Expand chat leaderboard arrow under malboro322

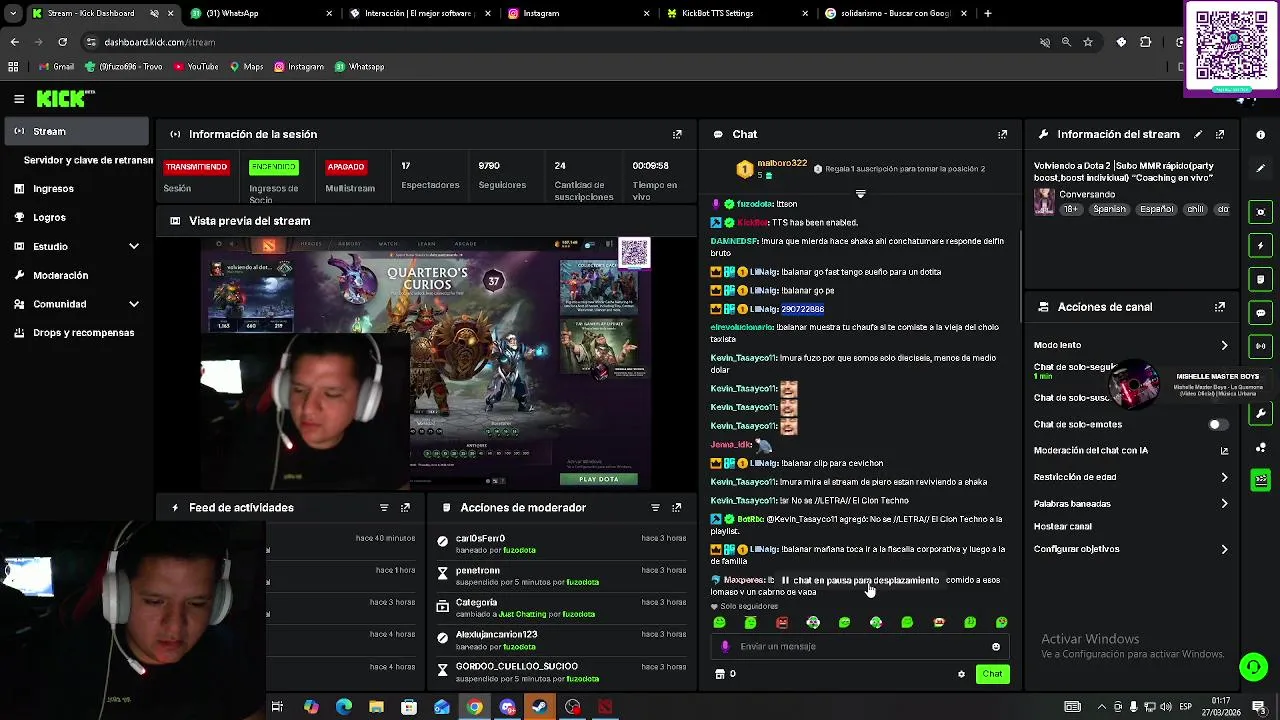860,193
